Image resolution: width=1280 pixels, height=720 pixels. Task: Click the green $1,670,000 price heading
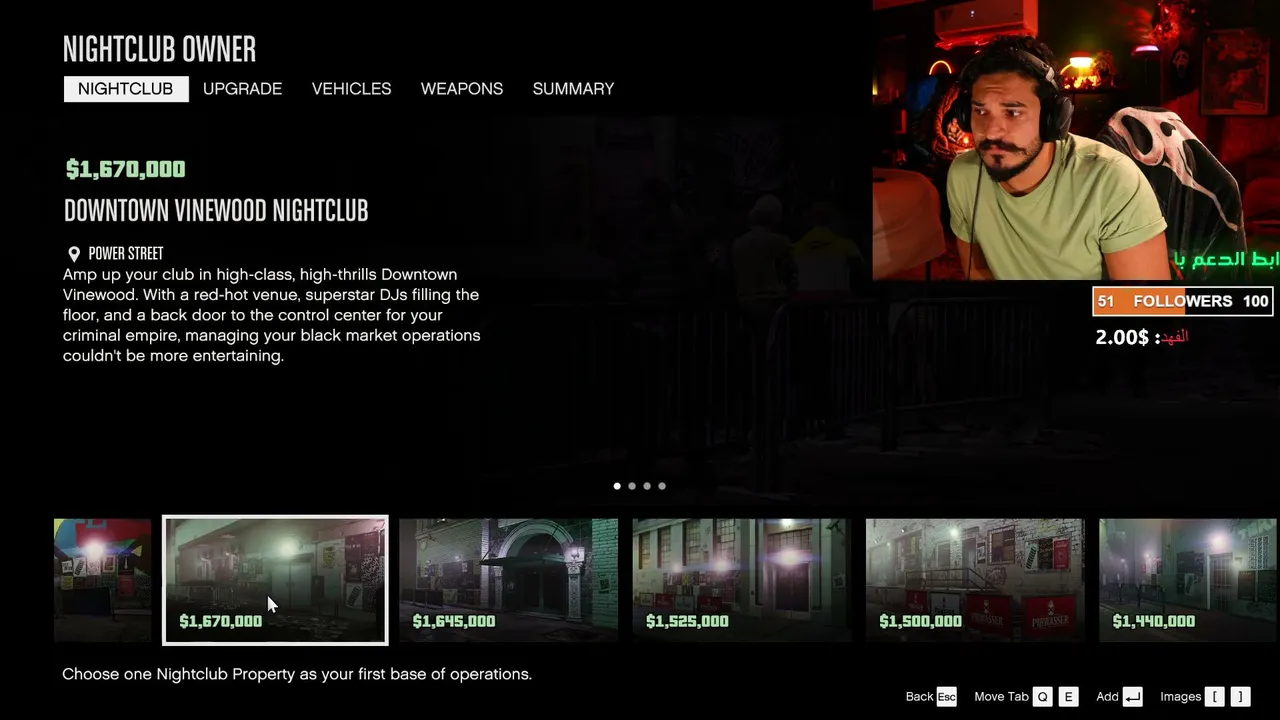(126, 169)
